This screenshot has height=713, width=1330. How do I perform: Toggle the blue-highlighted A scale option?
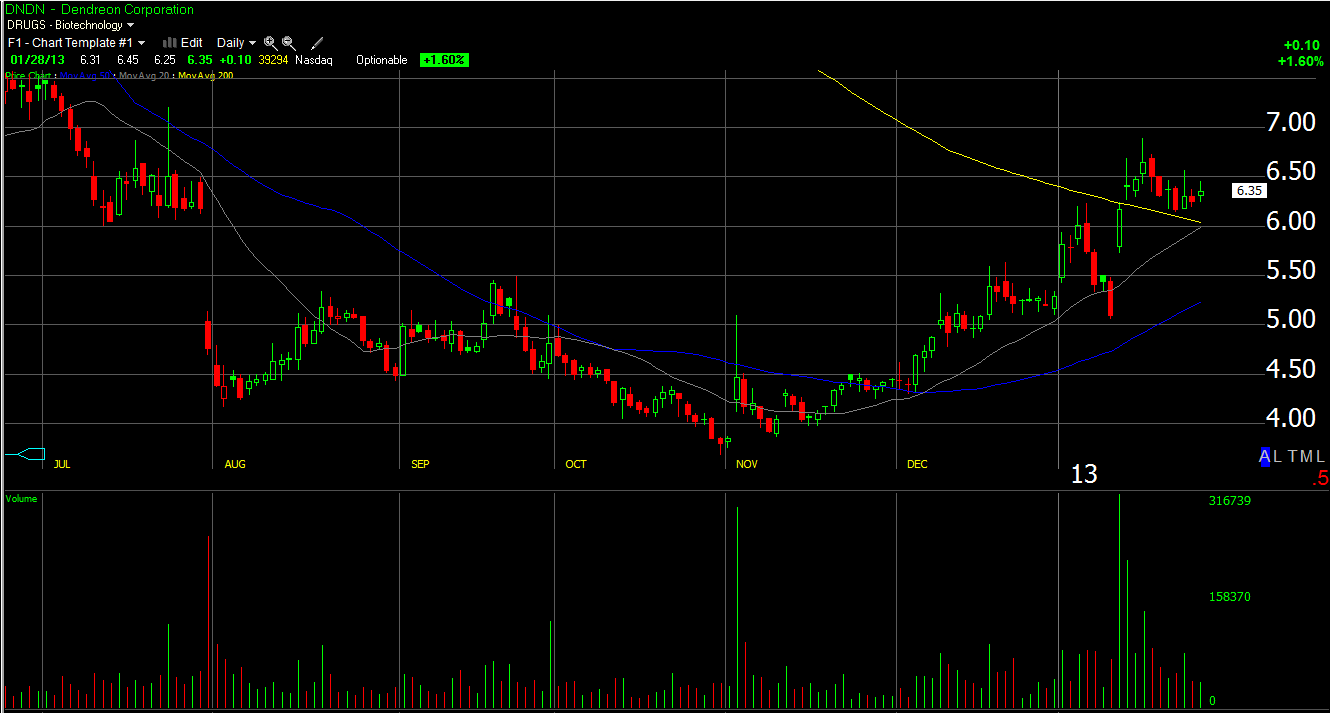click(x=1265, y=456)
